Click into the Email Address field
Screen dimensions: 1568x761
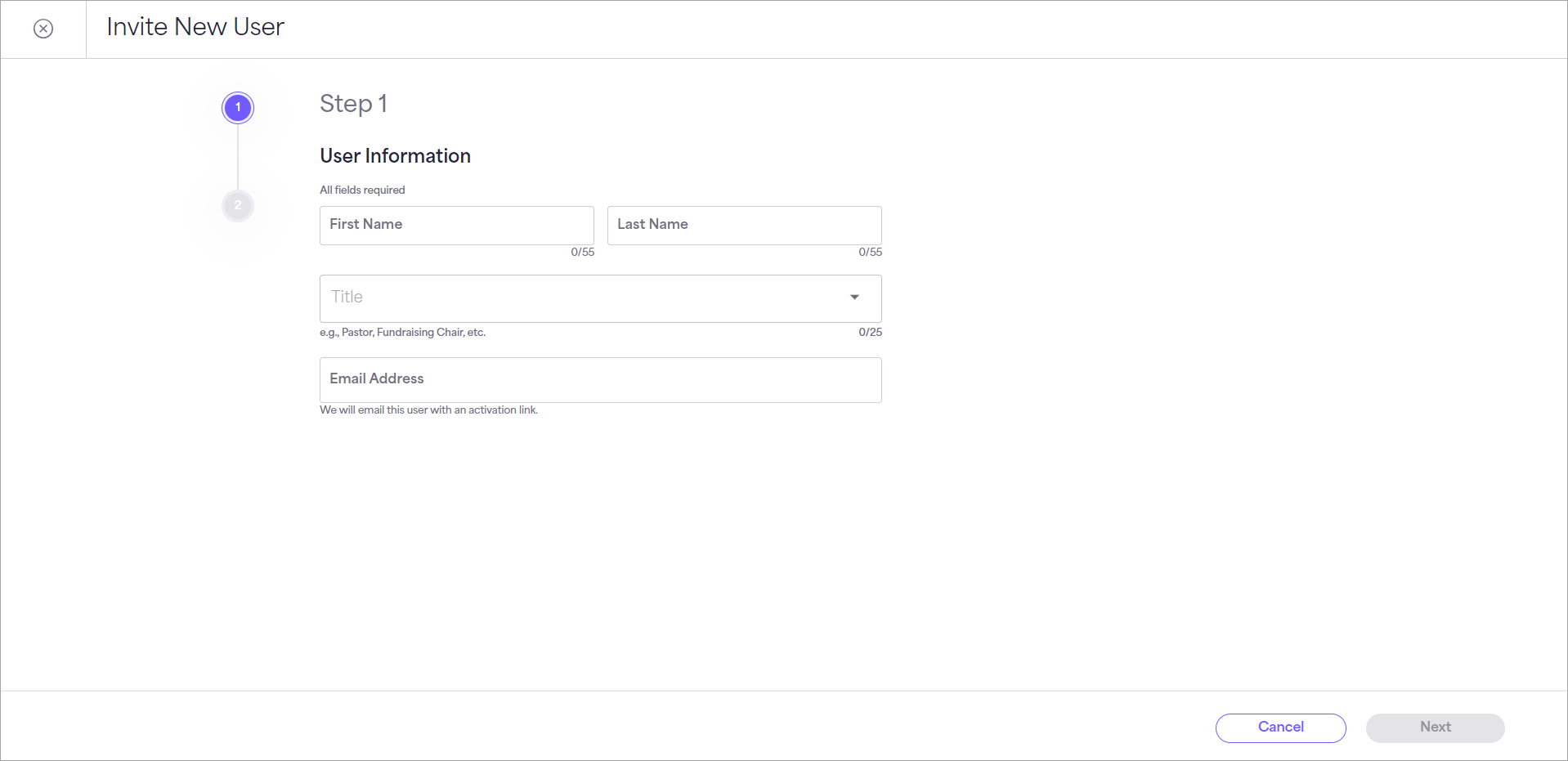pyautogui.click(x=601, y=380)
